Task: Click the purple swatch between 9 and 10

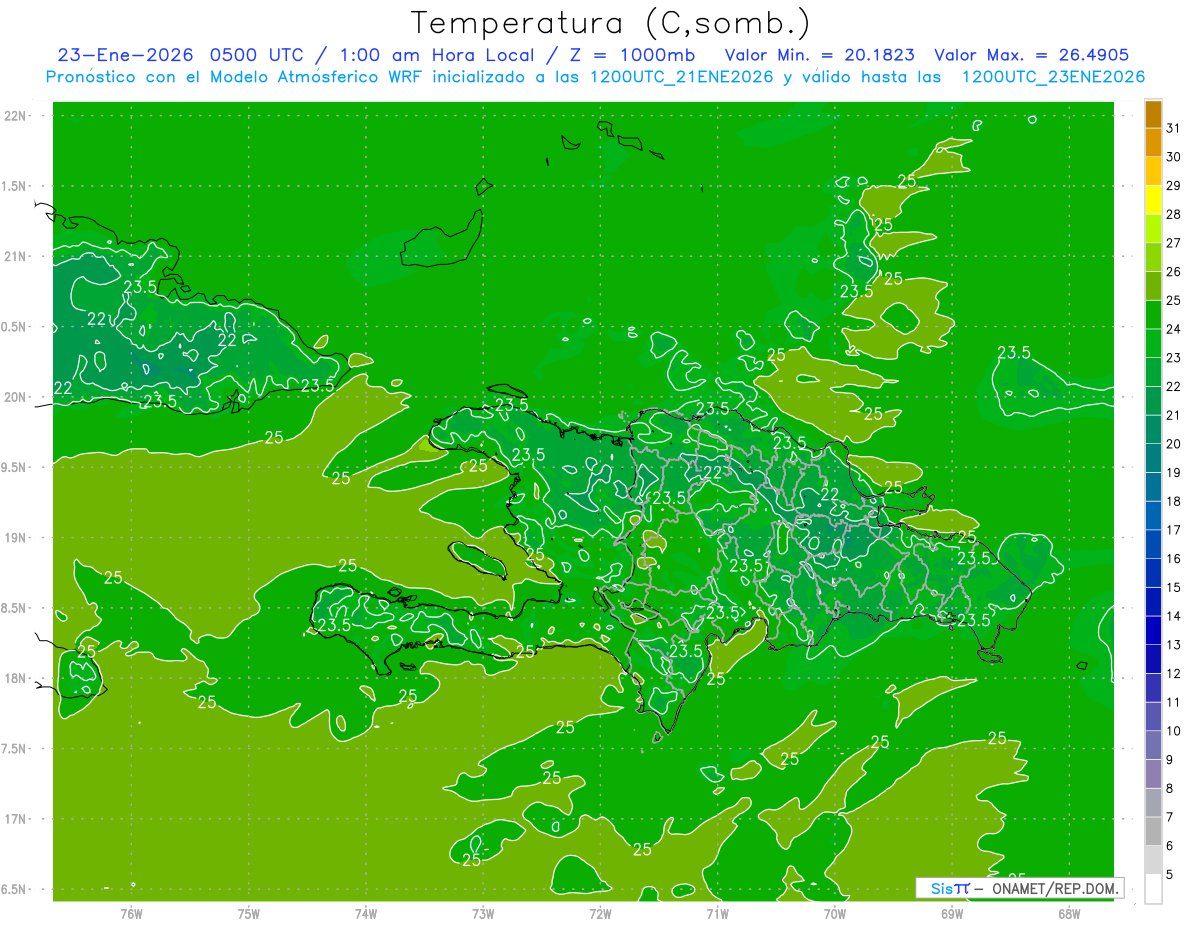Action: [x=1153, y=745]
